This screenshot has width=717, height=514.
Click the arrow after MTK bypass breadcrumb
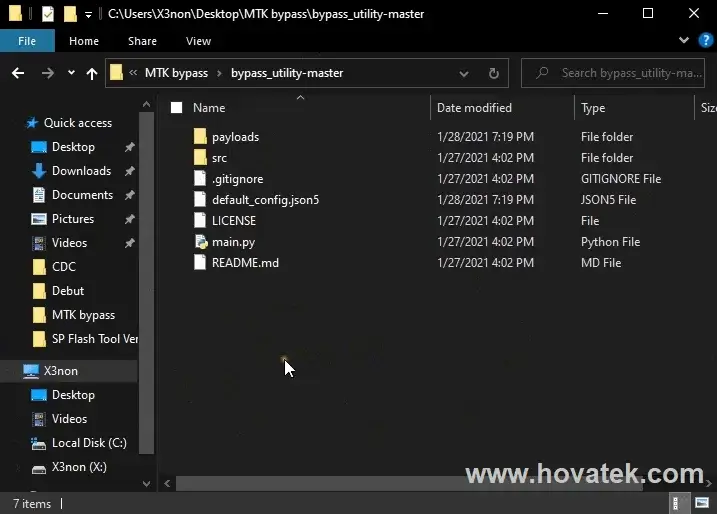pyautogui.click(x=219, y=73)
